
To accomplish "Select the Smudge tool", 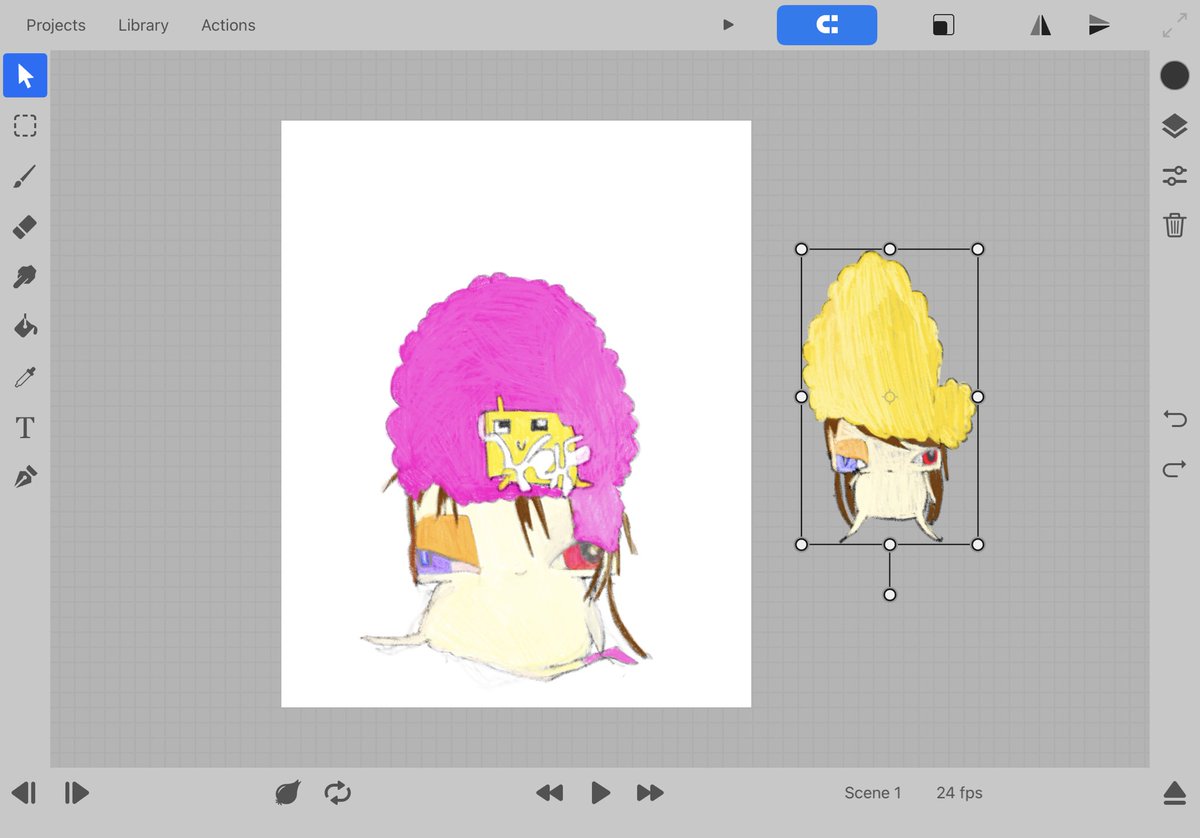I will (25, 277).
